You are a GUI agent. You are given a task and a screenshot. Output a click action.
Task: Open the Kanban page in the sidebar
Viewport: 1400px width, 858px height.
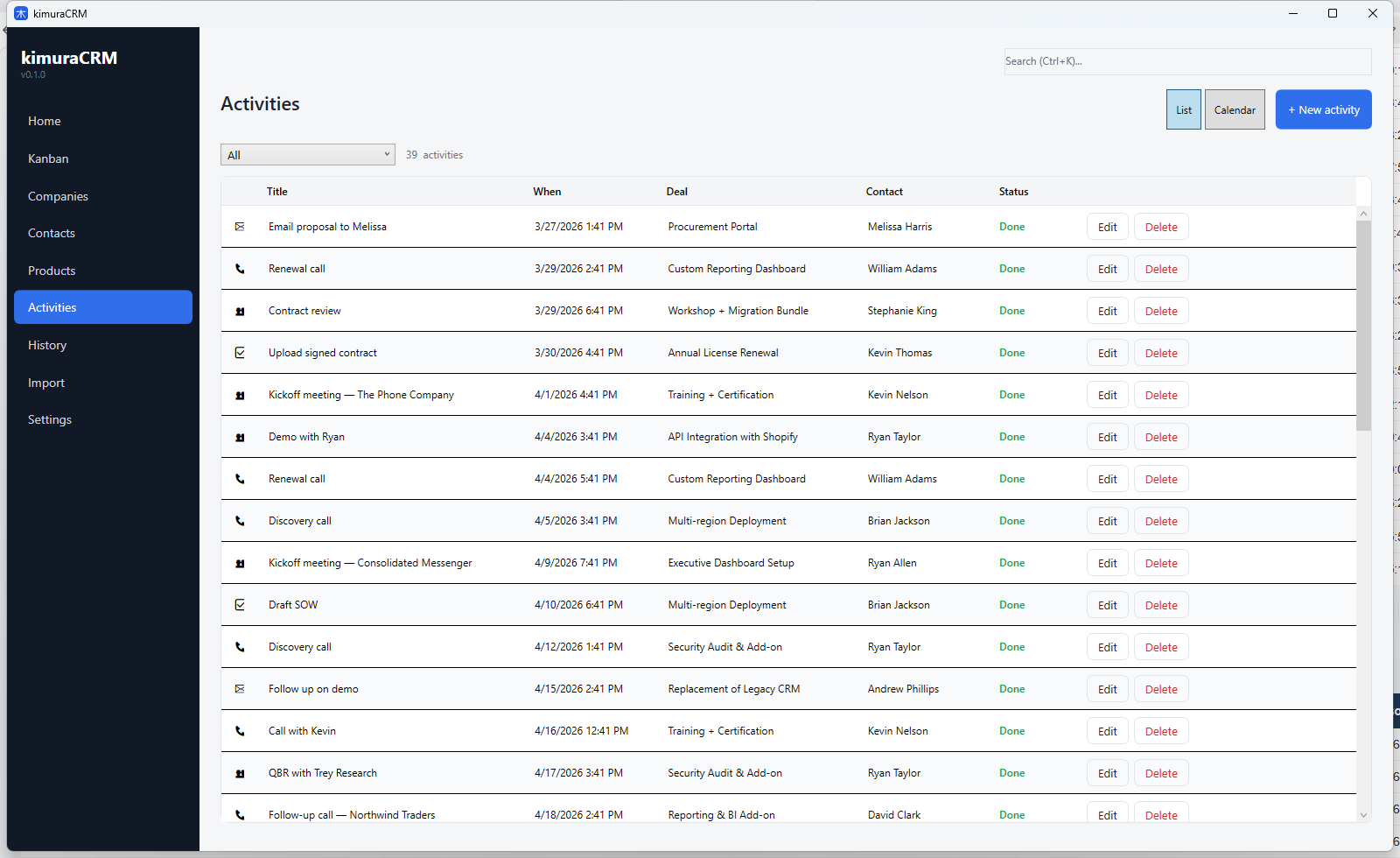pos(48,158)
